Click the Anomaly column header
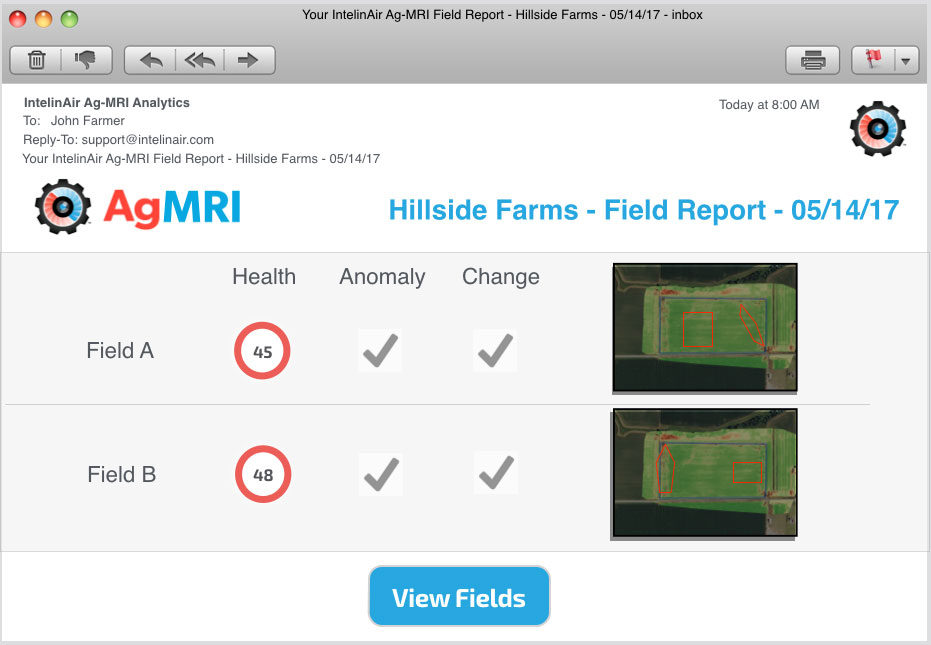The image size is (931, 645). (x=382, y=277)
